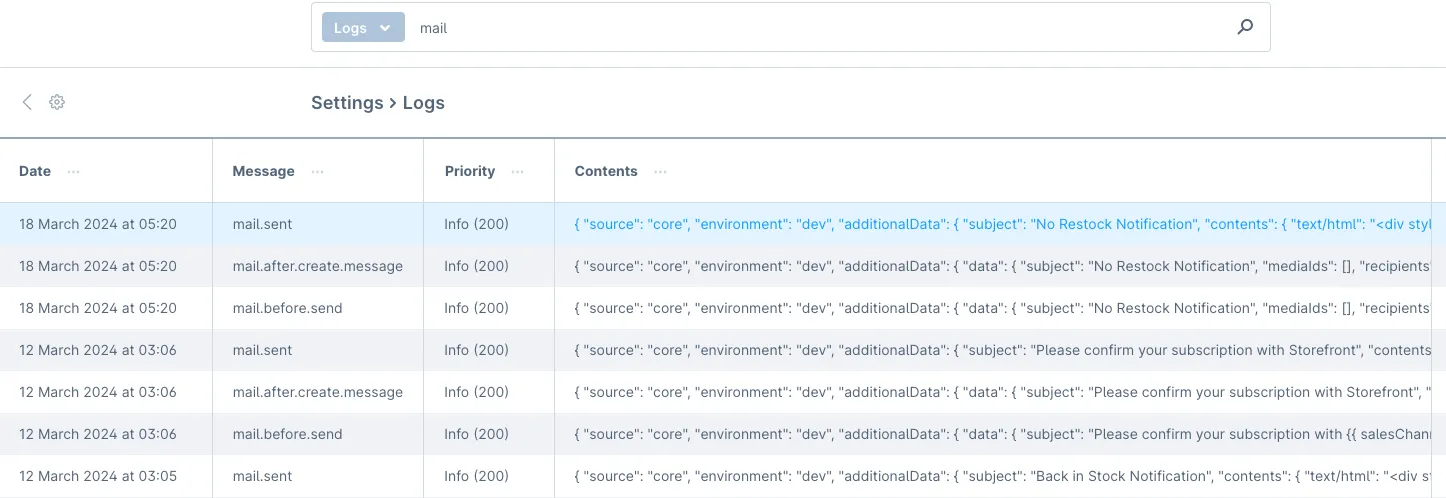Sort by Message column header

tap(263, 171)
